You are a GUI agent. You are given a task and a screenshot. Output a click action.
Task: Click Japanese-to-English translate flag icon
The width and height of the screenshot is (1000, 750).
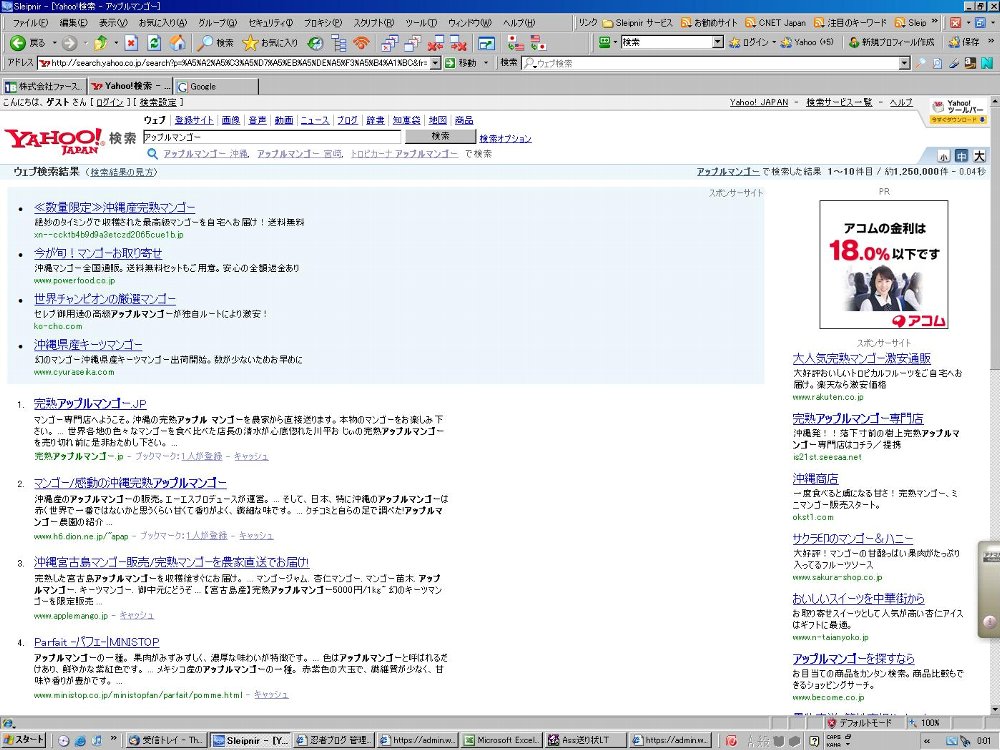coord(515,43)
